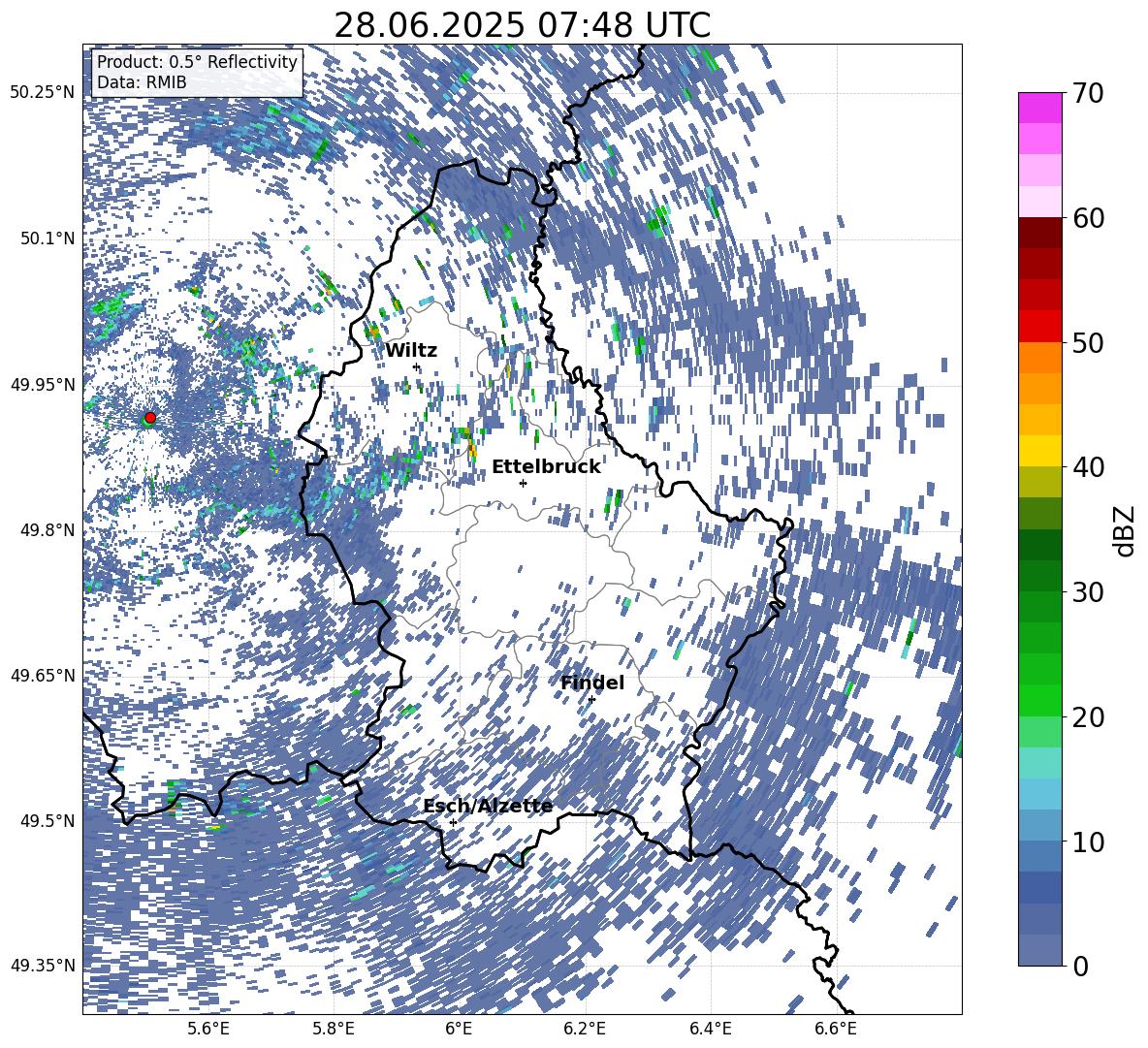This screenshot has width=1148, height=1048.
Task: Click the 60 value on the colorbar
Action: coord(1088,217)
